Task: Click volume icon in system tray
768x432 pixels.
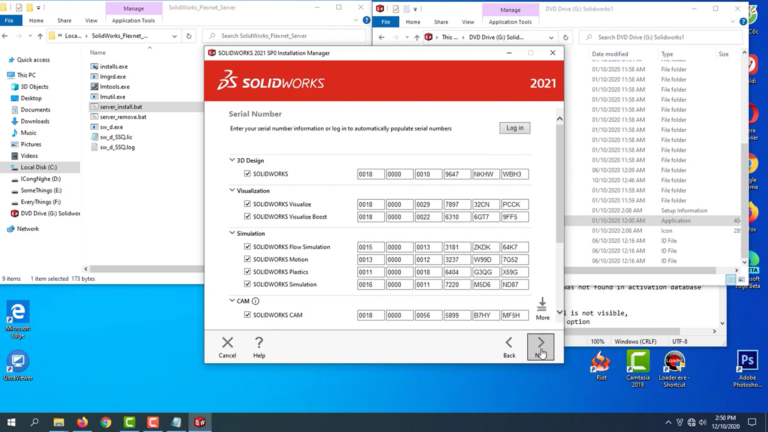Action: coord(703,422)
